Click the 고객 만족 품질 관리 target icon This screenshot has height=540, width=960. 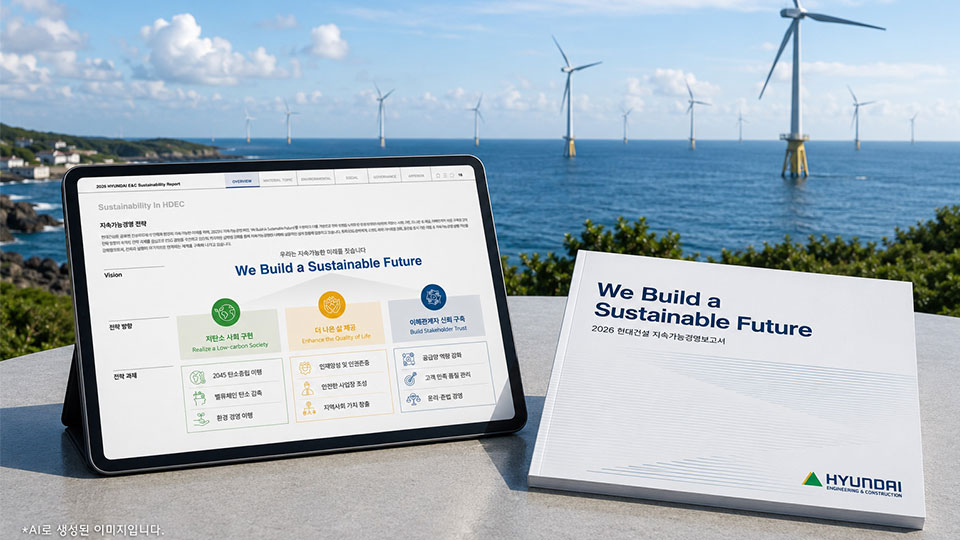(x=410, y=379)
